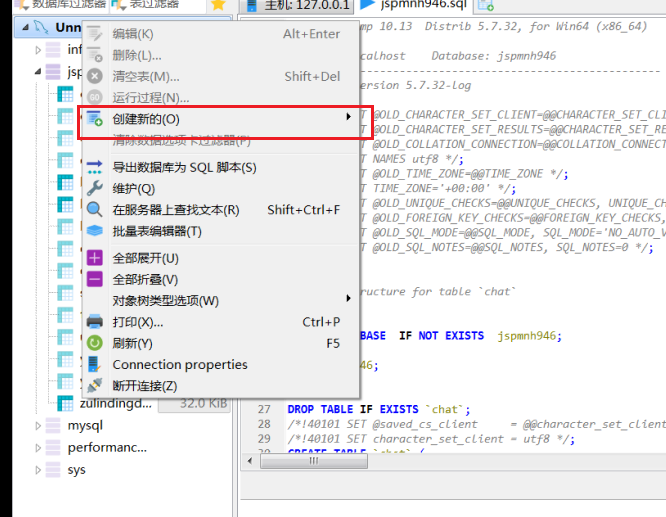Click the submenu arrow on 对象树类型选项(W)

tap(348, 298)
